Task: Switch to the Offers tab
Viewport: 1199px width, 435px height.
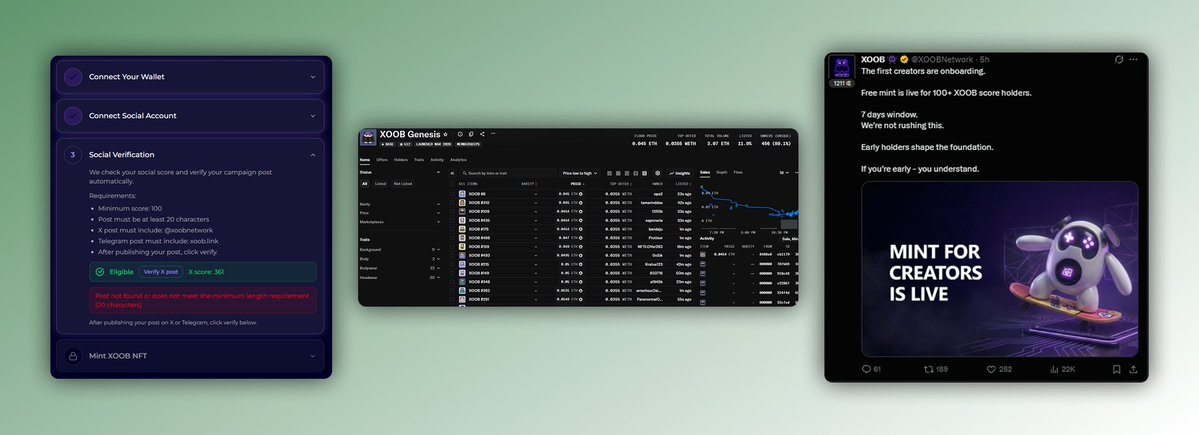Action: coord(382,160)
